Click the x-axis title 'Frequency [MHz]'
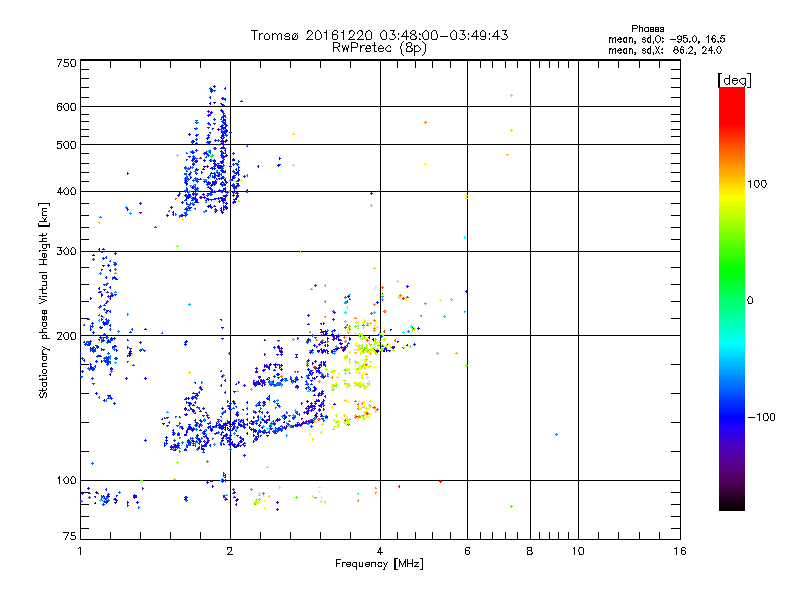Image resolution: width=800 pixels, height=600 pixels. [x=379, y=564]
